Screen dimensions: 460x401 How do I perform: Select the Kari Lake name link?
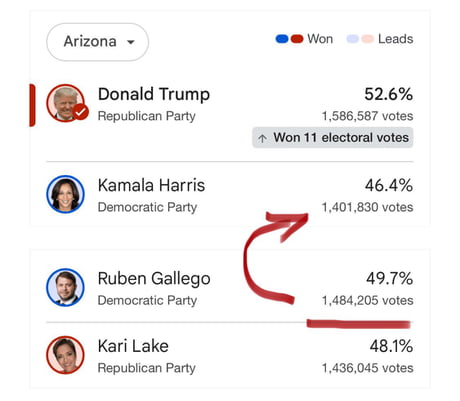point(133,346)
